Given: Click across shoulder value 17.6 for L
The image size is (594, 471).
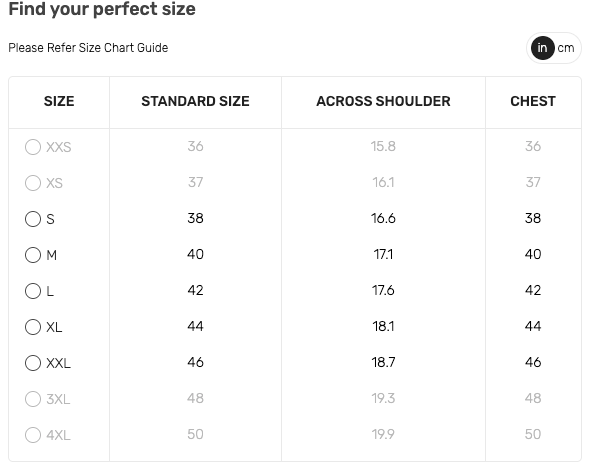Looking at the screenshot, I should coord(383,290).
